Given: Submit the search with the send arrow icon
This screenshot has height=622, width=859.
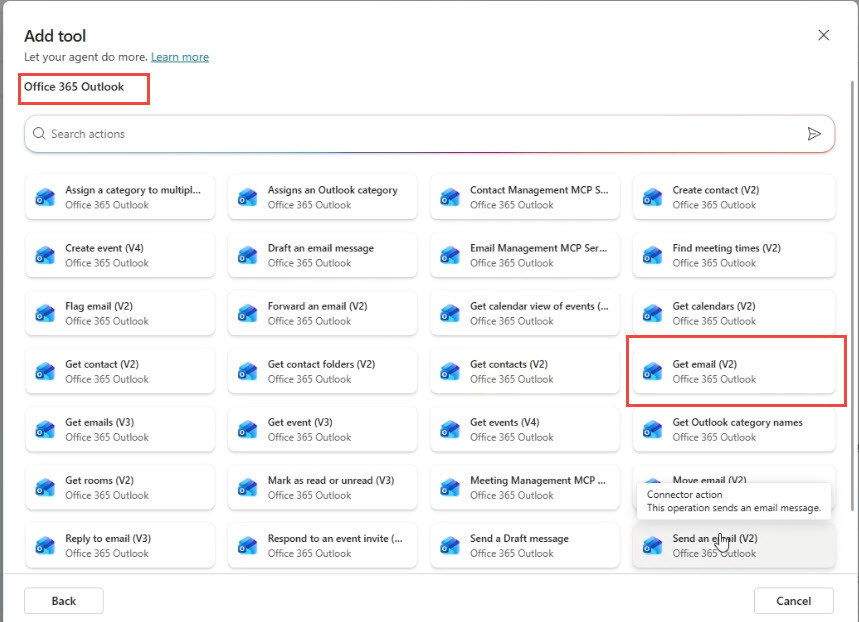Looking at the screenshot, I should [x=814, y=134].
